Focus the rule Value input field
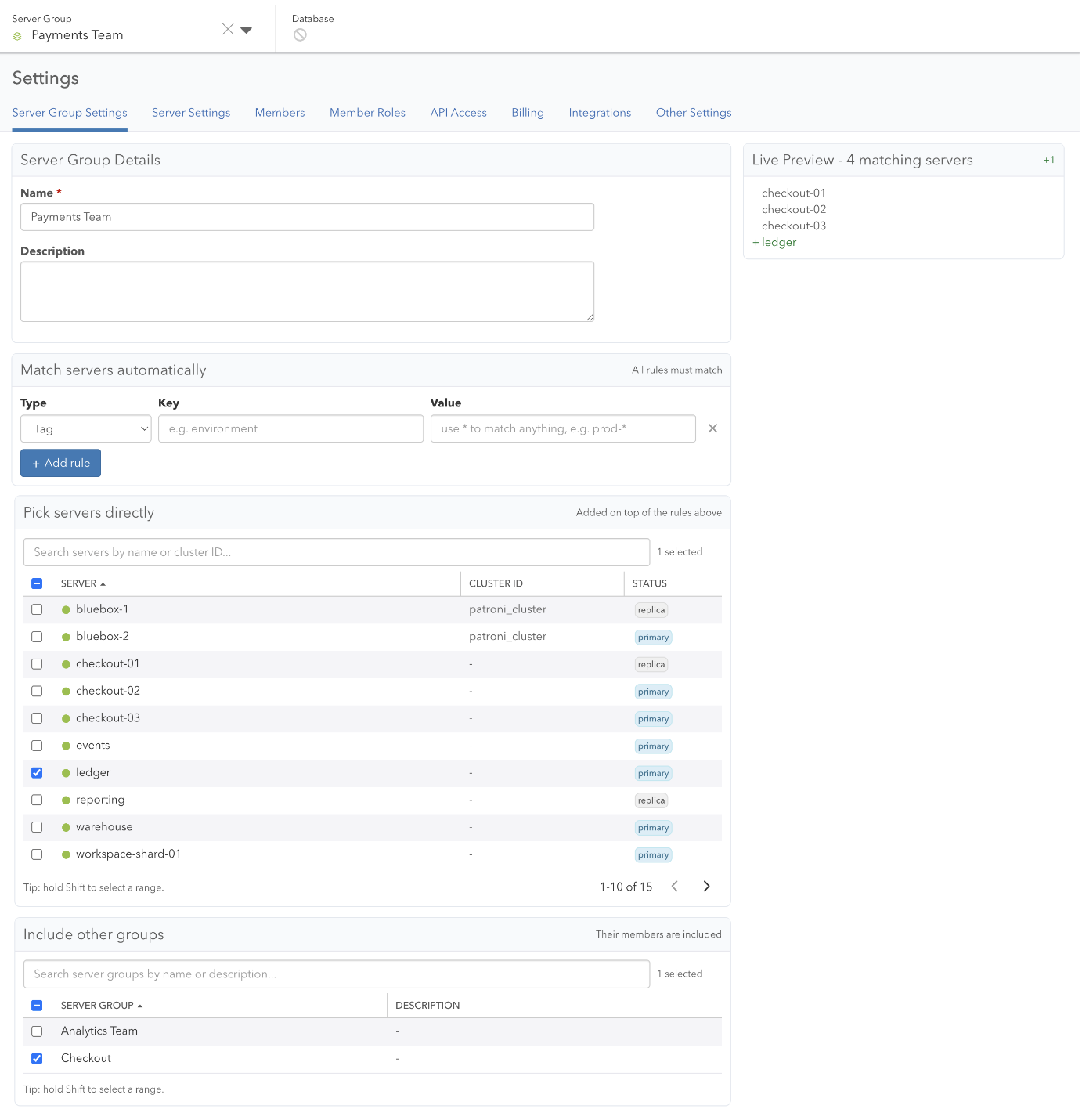 [563, 428]
